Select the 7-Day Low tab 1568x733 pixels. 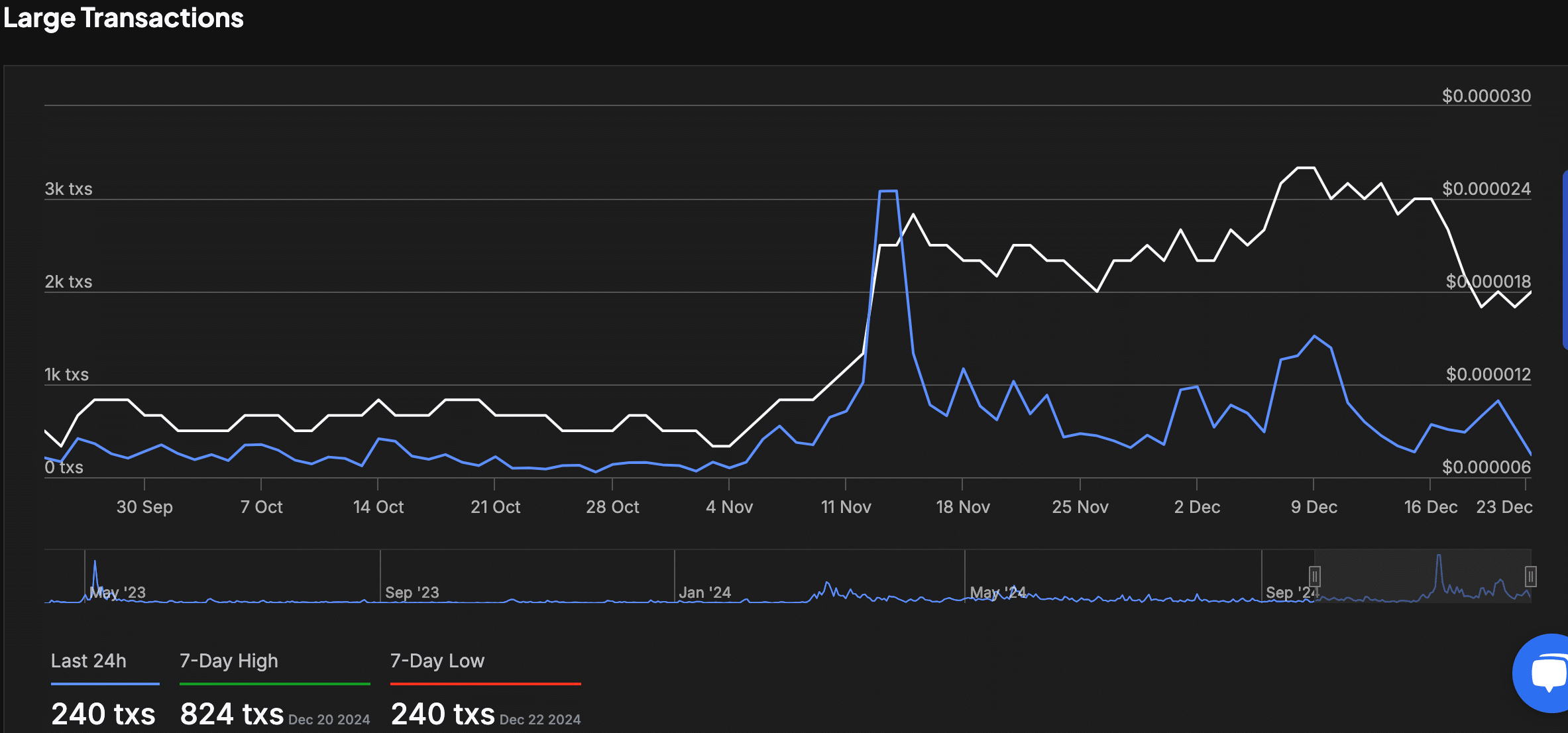click(x=437, y=661)
